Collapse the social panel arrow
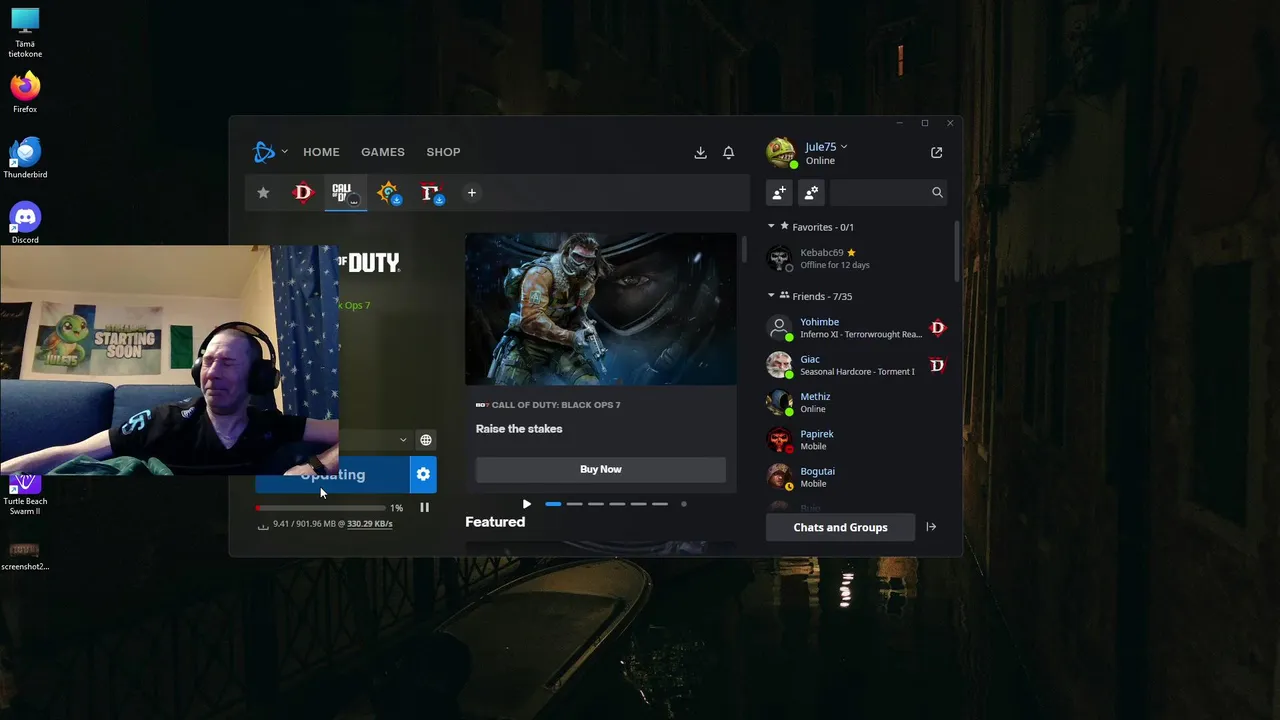 (931, 527)
